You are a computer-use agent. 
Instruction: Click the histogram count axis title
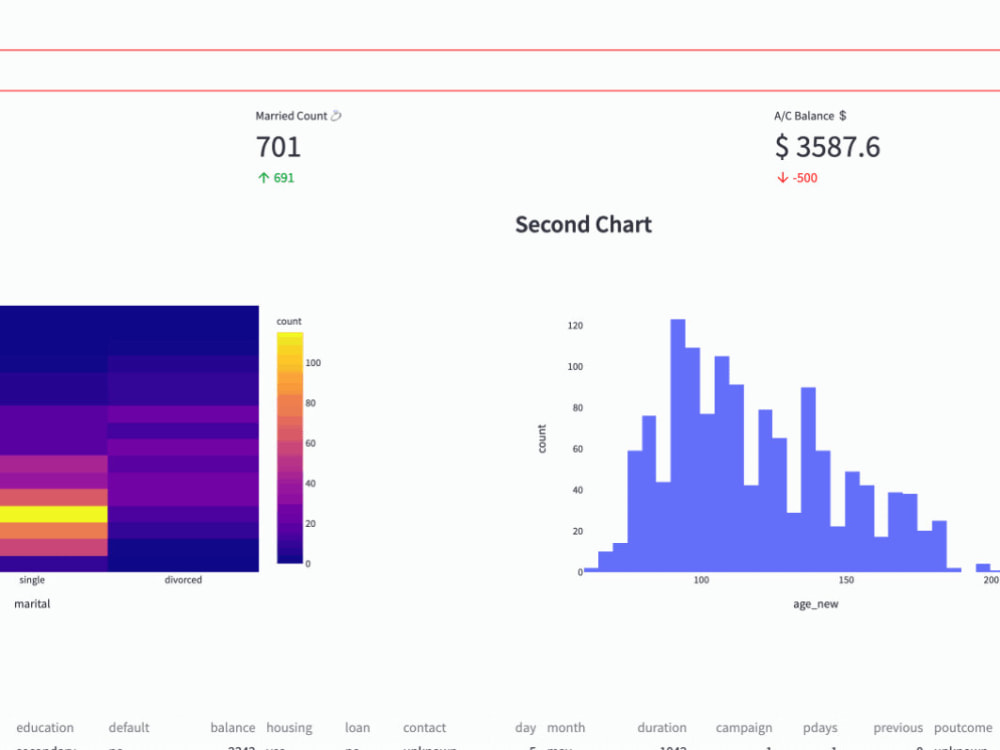pos(542,439)
